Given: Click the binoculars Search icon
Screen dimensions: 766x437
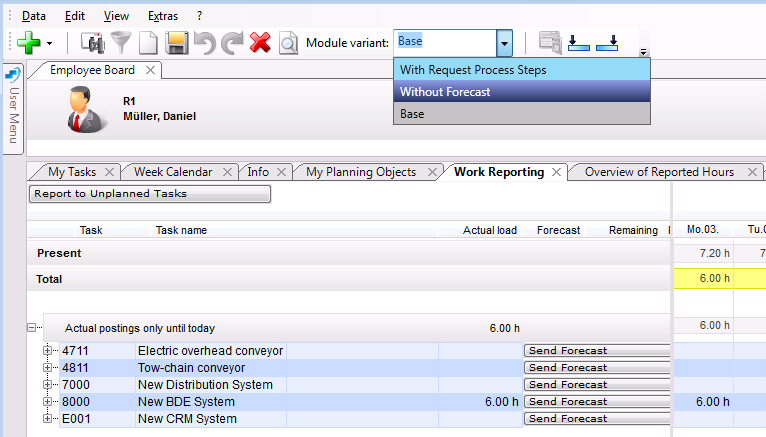Looking at the screenshot, I should (x=93, y=43).
